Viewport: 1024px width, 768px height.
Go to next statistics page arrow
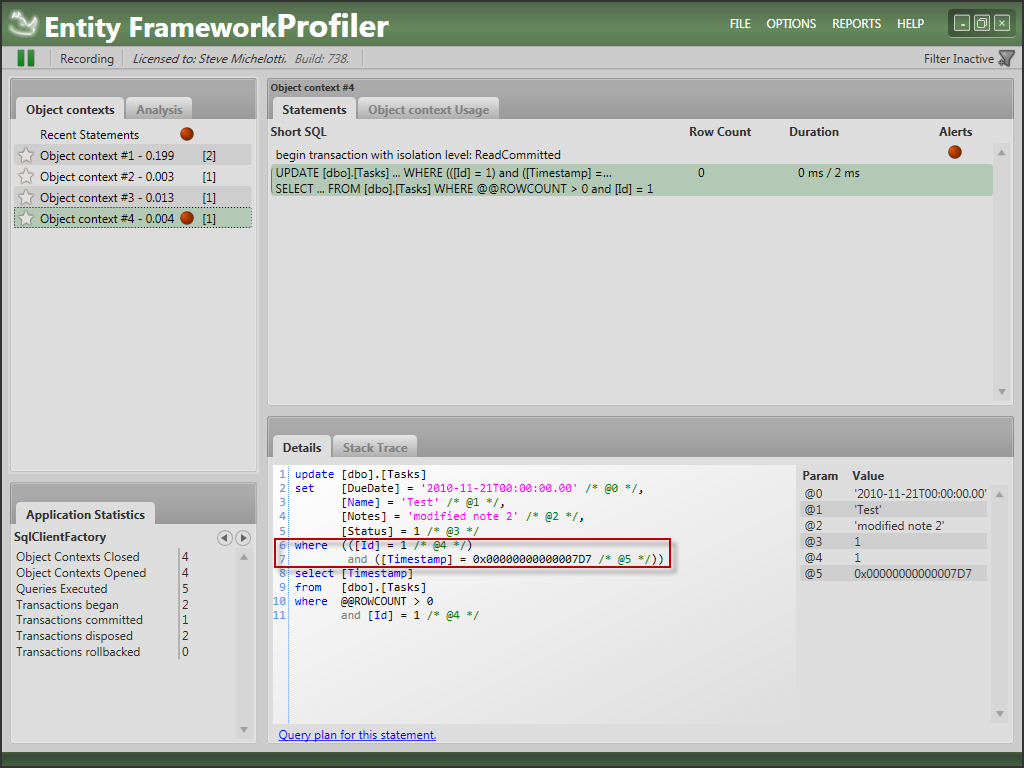(243, 537)
